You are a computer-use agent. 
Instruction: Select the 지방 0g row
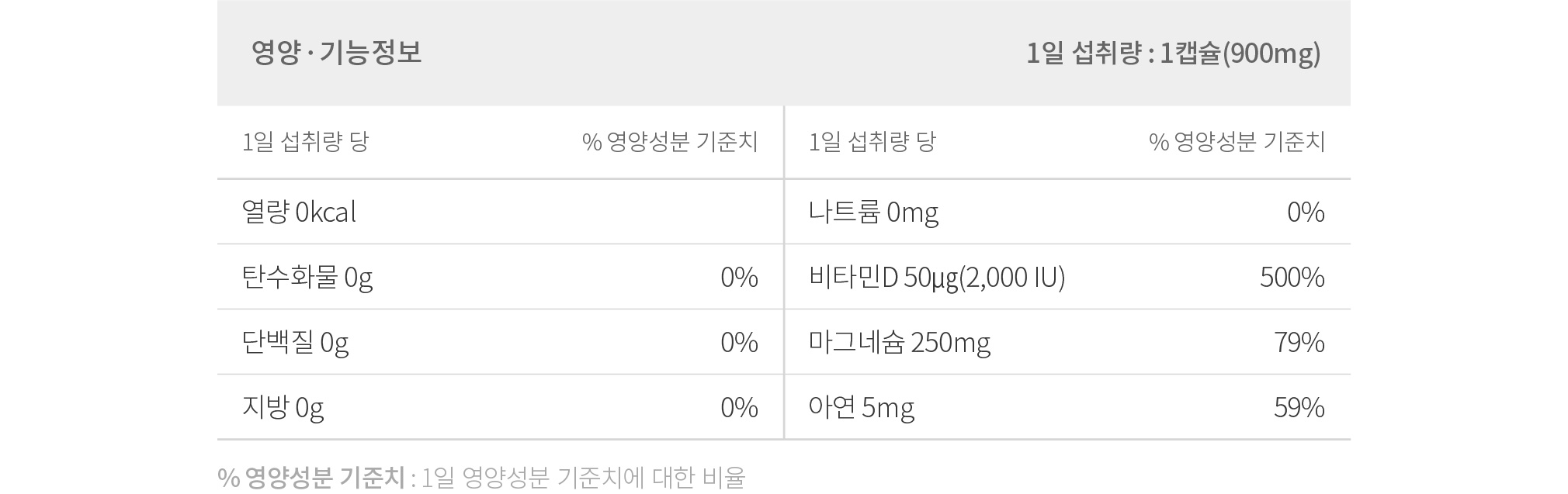[500, 407]
